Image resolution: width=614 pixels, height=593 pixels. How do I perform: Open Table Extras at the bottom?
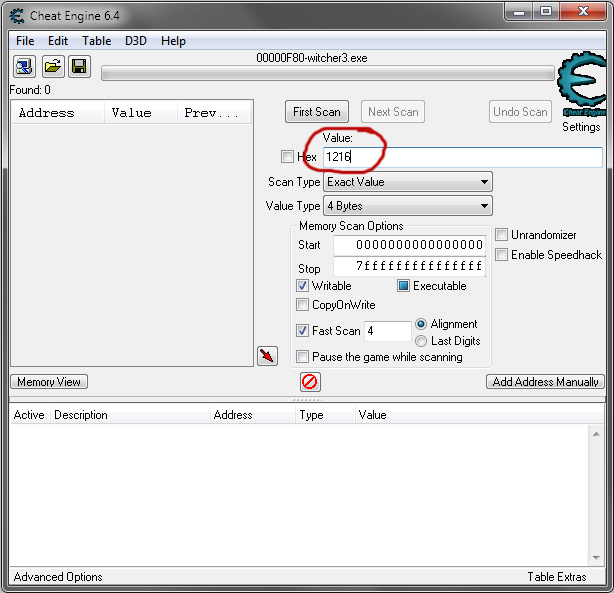point(556,577)
